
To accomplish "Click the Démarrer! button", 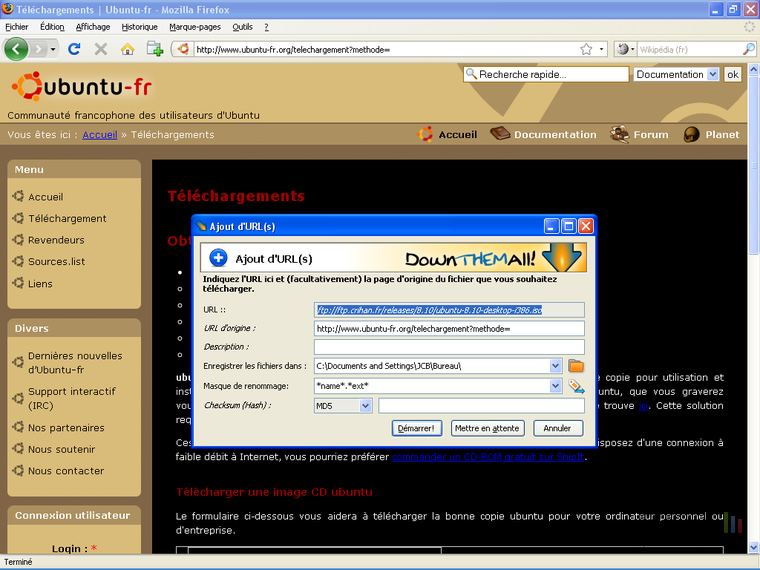I will (x=416, y=428).
